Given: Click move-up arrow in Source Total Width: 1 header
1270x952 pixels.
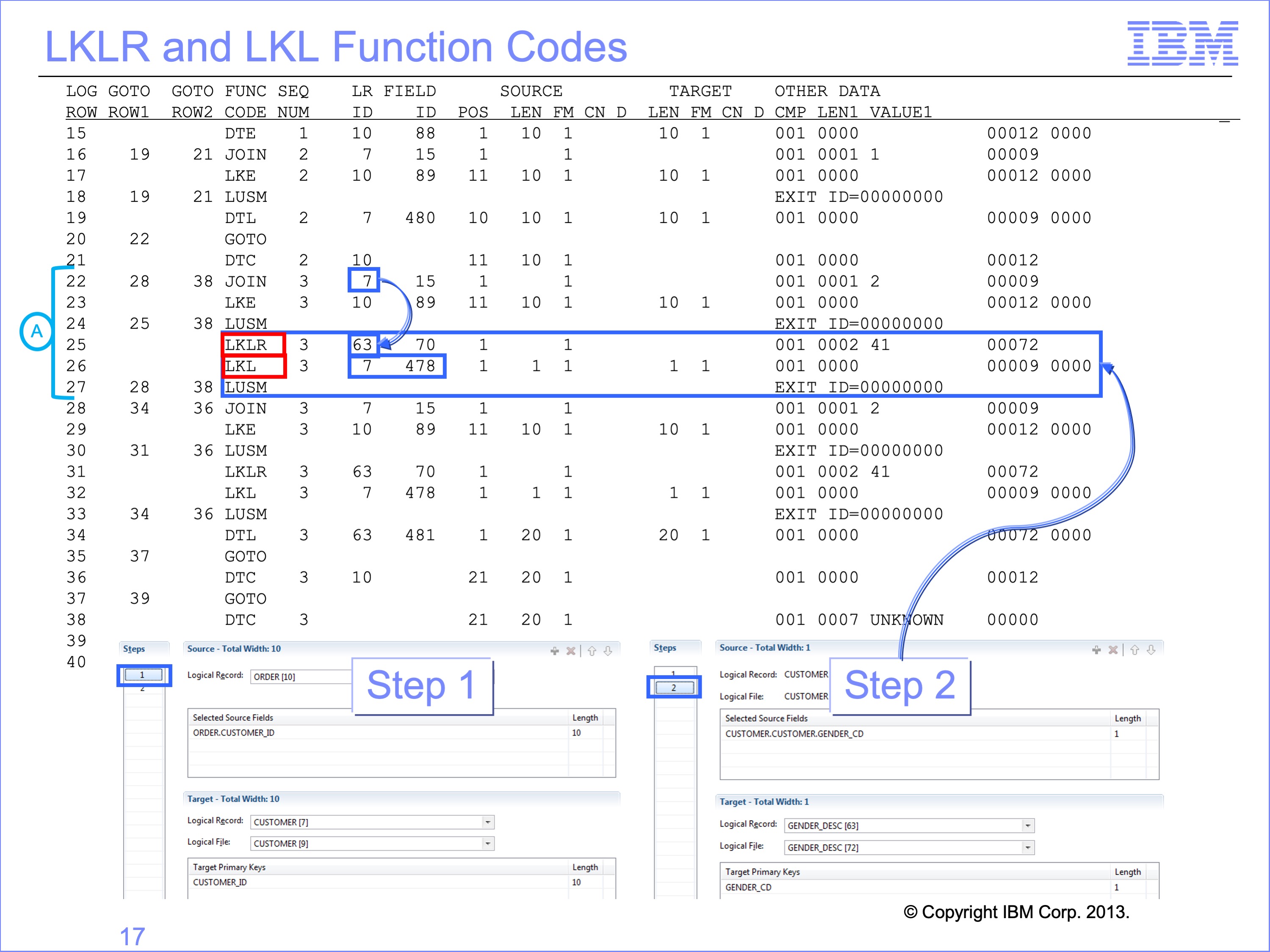Looking at the screenshot, I should [x=1134, y=650].
